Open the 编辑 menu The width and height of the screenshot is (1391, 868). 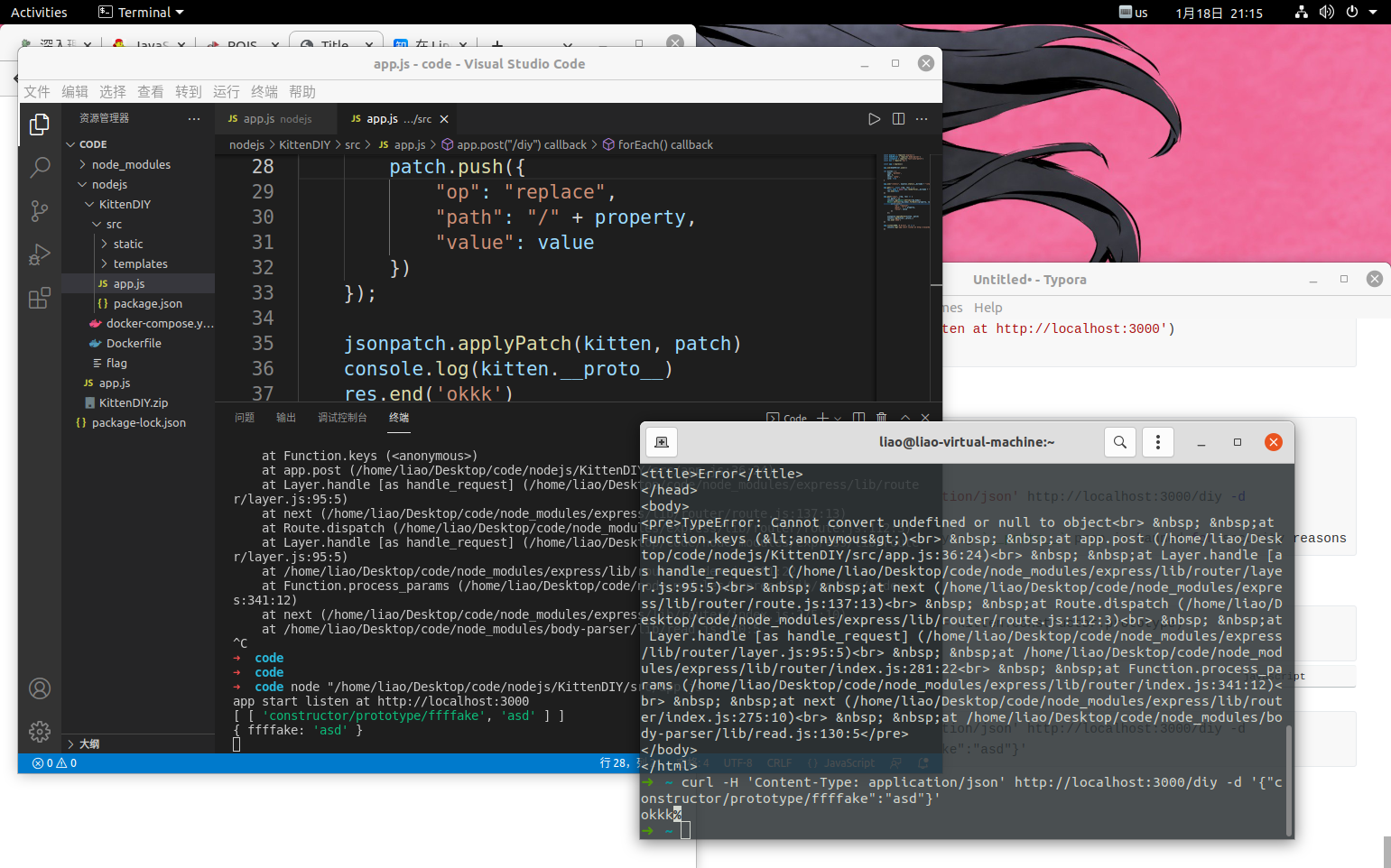click(x=75, y=92)
